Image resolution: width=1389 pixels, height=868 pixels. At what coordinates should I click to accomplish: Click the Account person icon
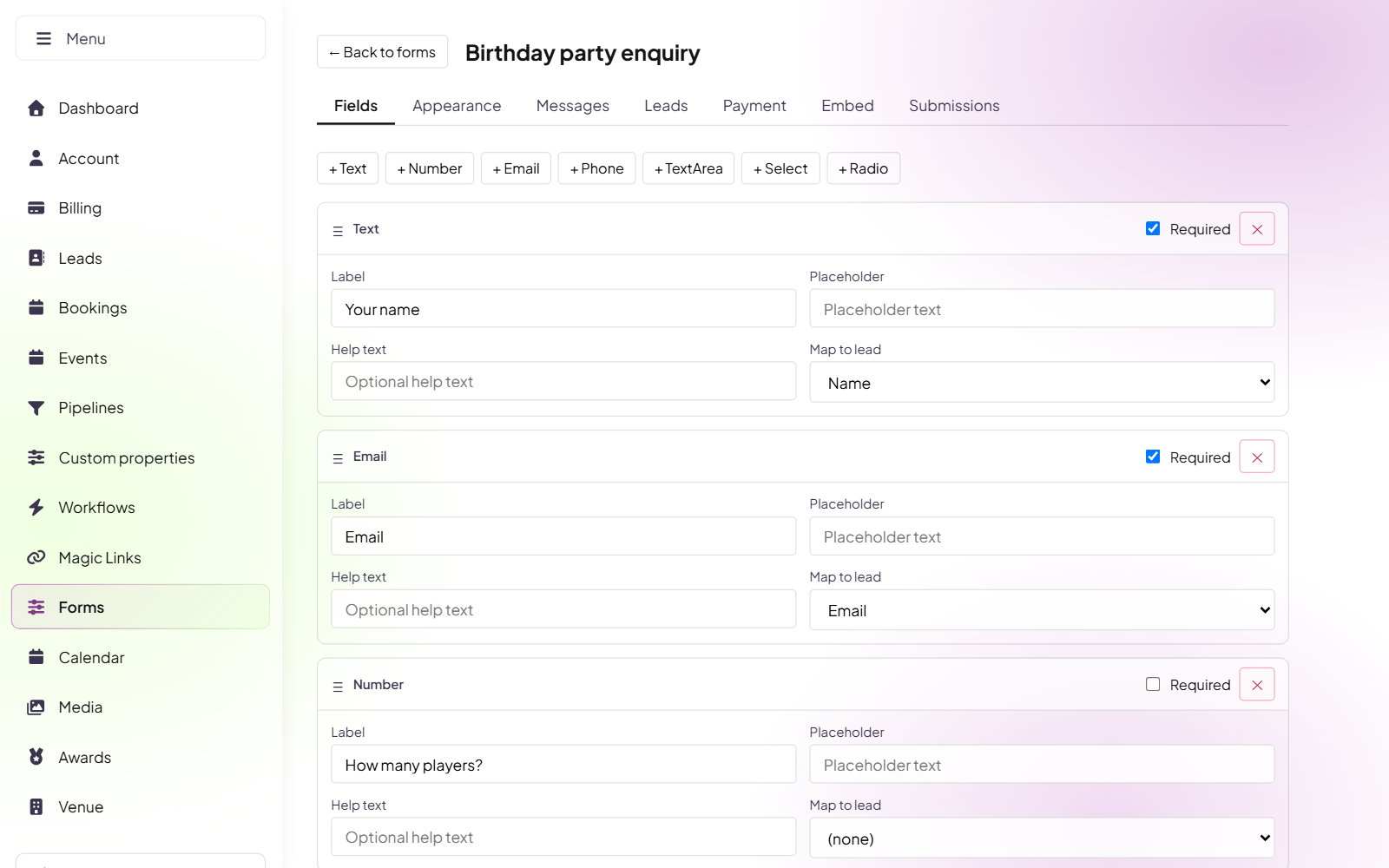(x=36, y=158)
